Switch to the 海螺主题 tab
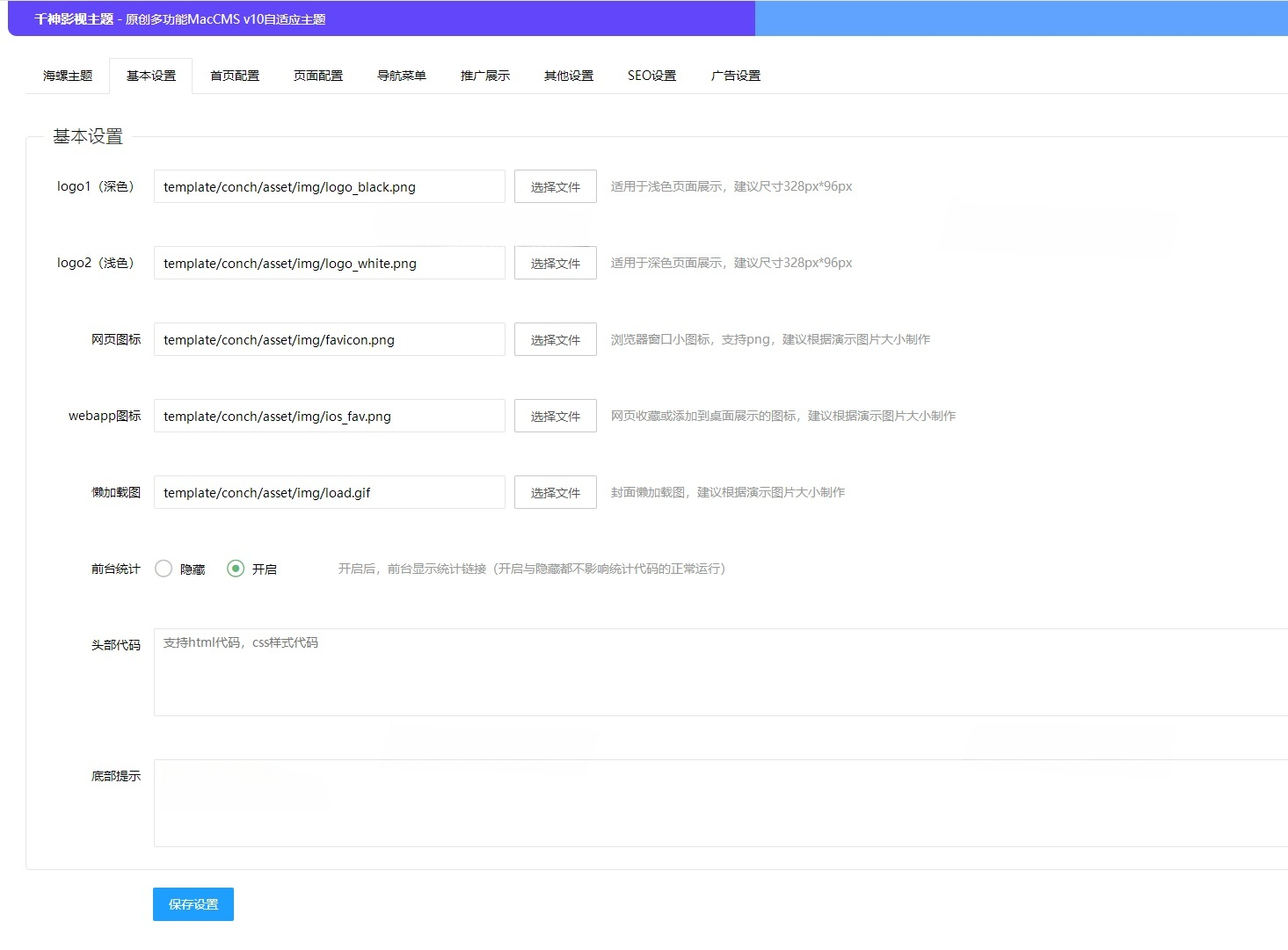Image resolution: width=1288 pixels, height=950 pixels. (x=68, y=76)
